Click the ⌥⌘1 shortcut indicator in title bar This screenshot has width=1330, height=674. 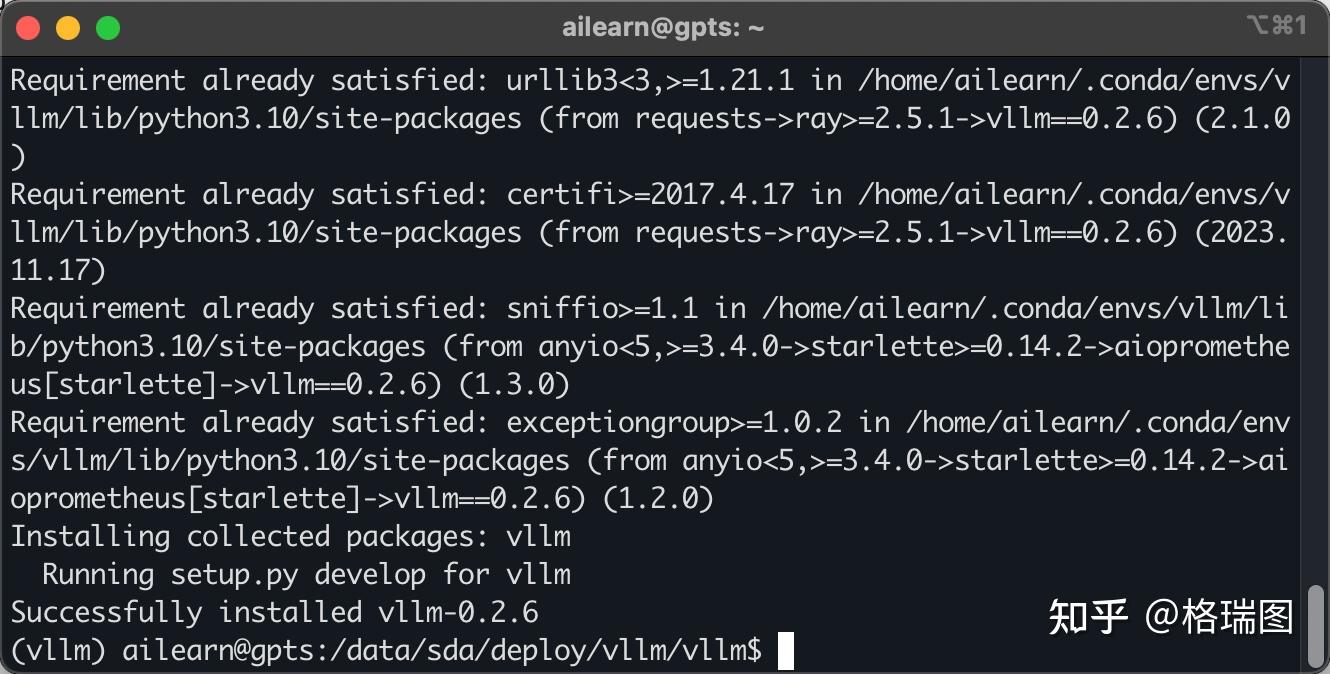click(x=1277, y=26)
